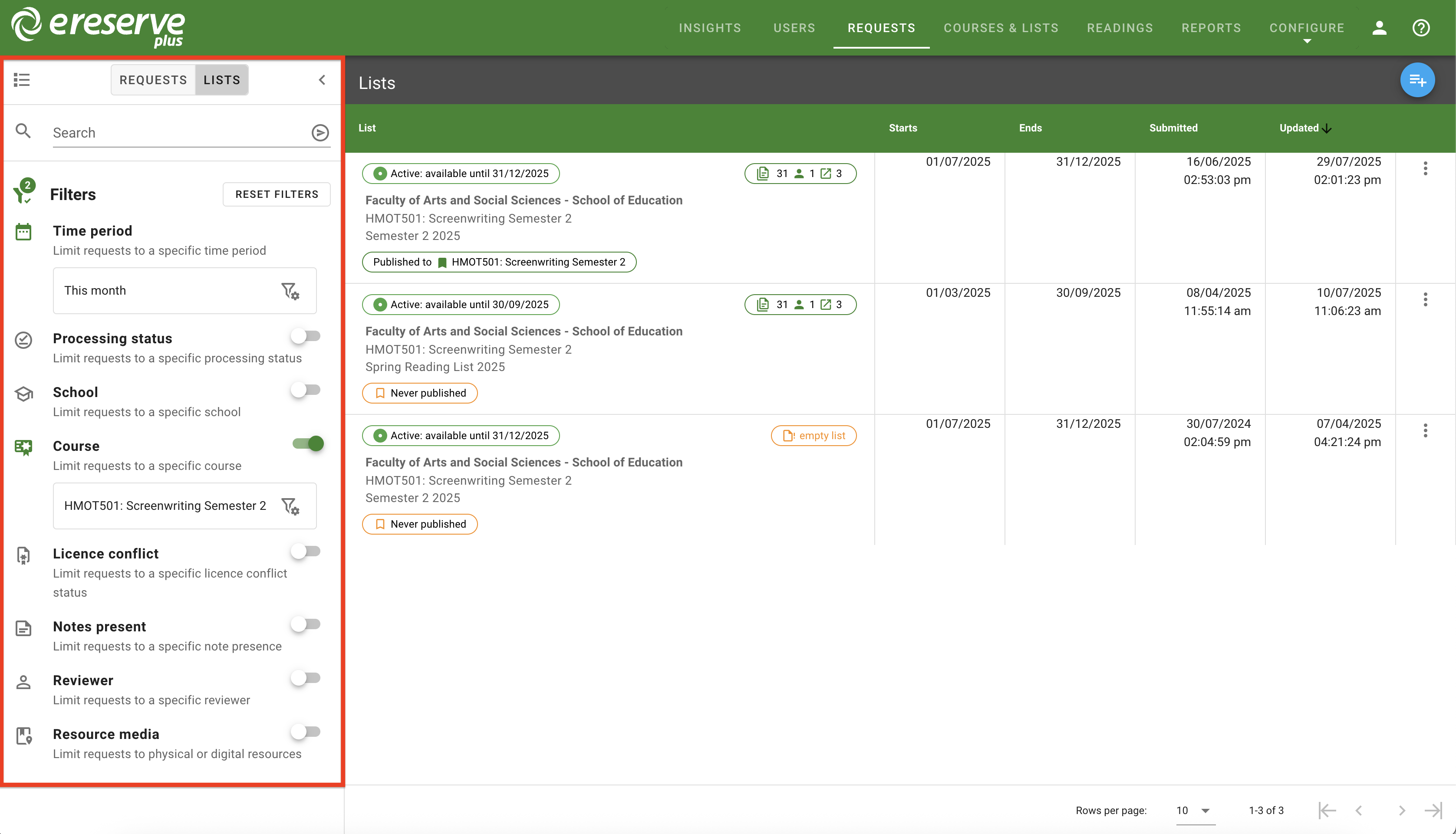Screen dimensions: 1456x834
Task: Open the Help question mark icon
Action: 1422,27
